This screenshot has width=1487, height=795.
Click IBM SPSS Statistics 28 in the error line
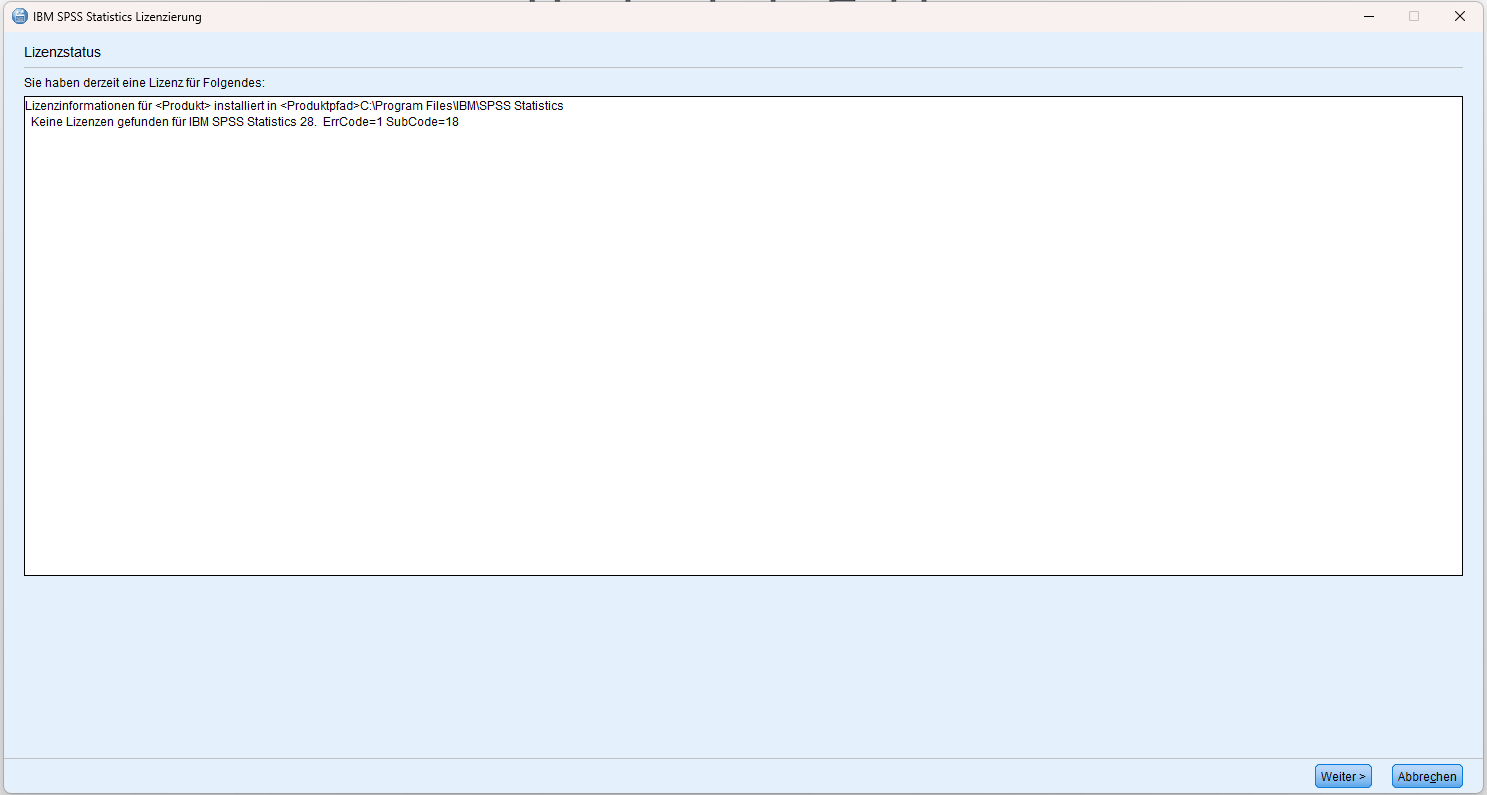pyautogui.click(x=252, y=123)
